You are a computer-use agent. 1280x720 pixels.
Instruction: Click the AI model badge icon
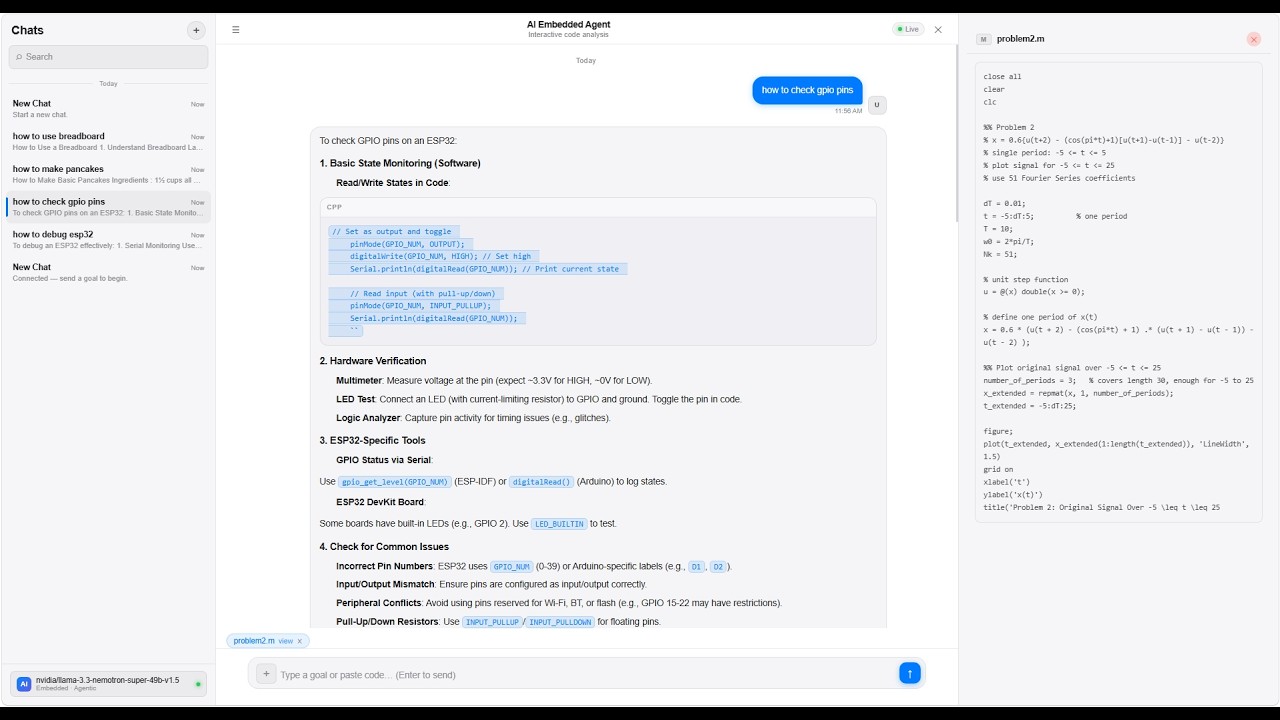24,684
